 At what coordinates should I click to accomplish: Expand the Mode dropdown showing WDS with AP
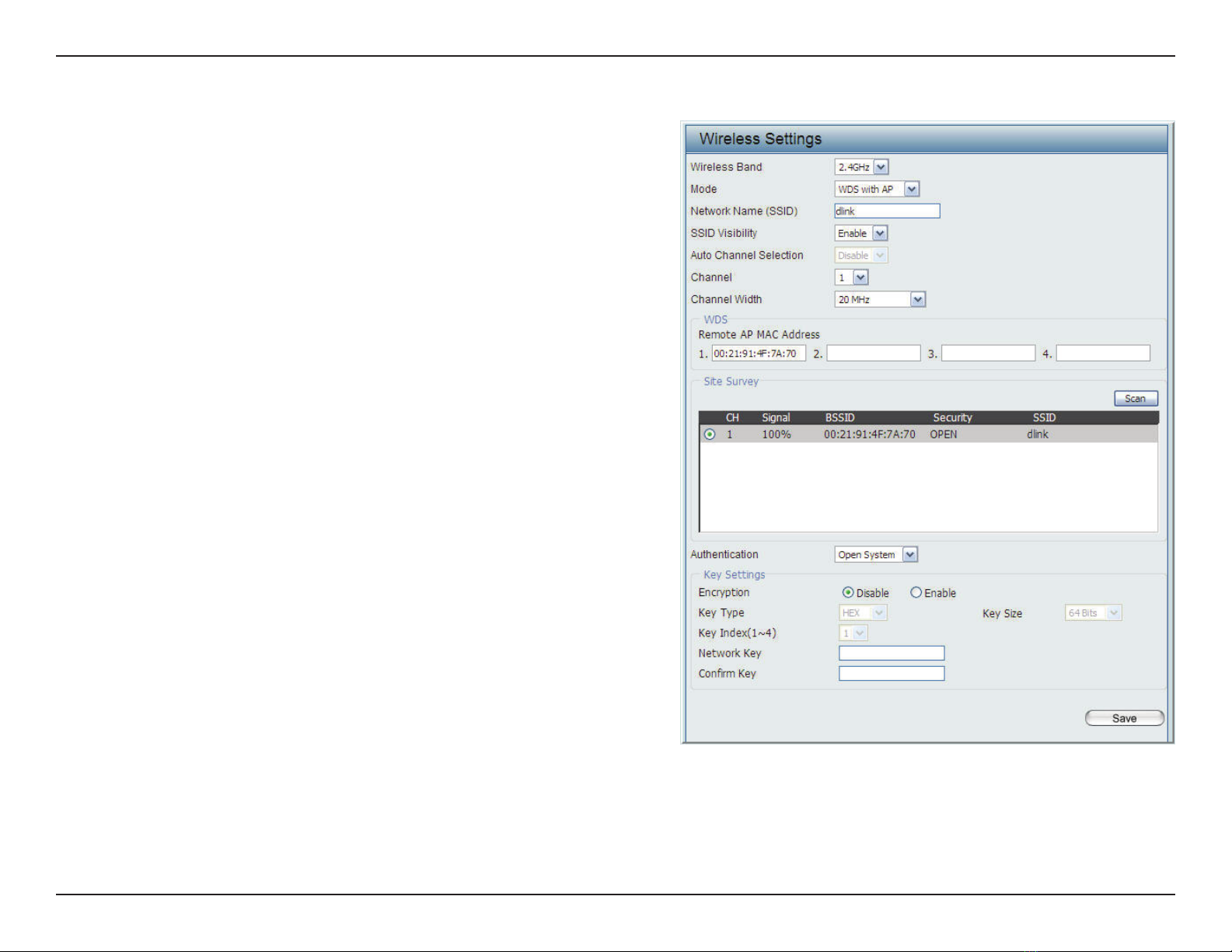click(x=877, y=189)
